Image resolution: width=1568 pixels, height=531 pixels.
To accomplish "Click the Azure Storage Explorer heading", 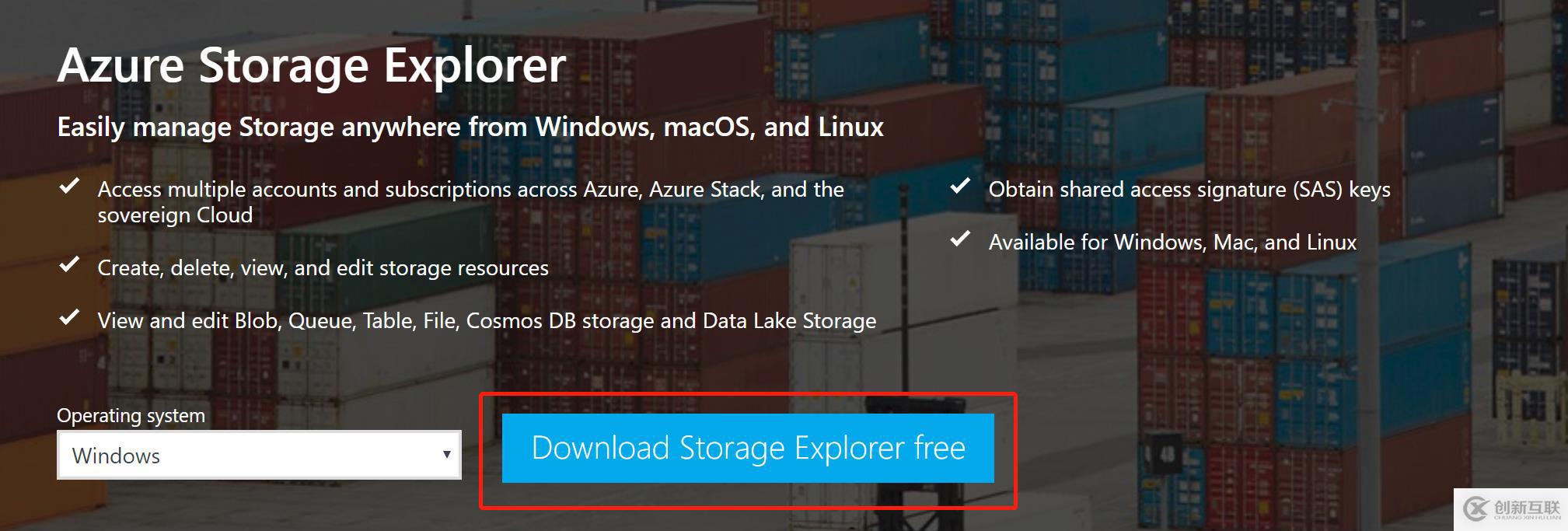I will tap(312, 65).
